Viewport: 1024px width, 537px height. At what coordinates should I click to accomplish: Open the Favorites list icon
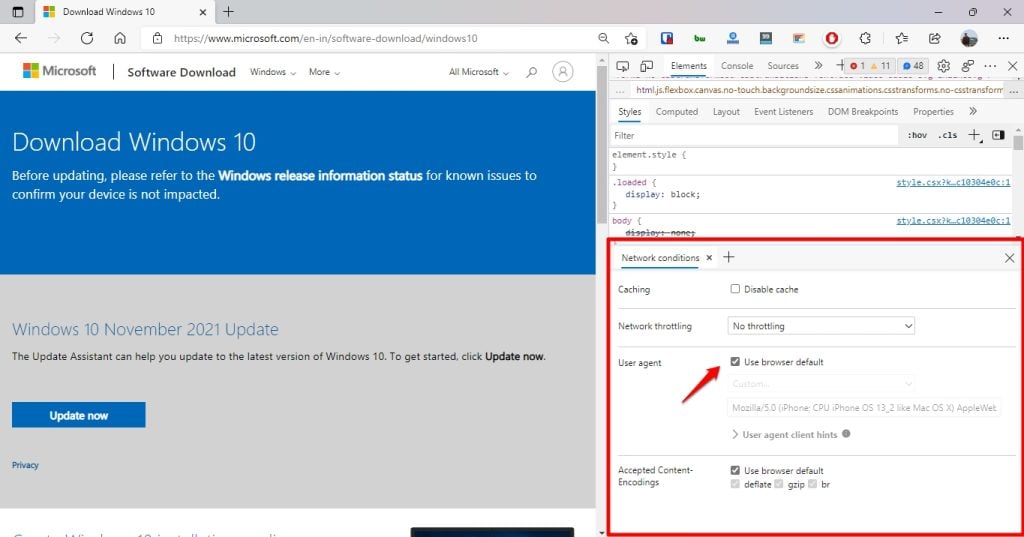(x=902, y=39)
